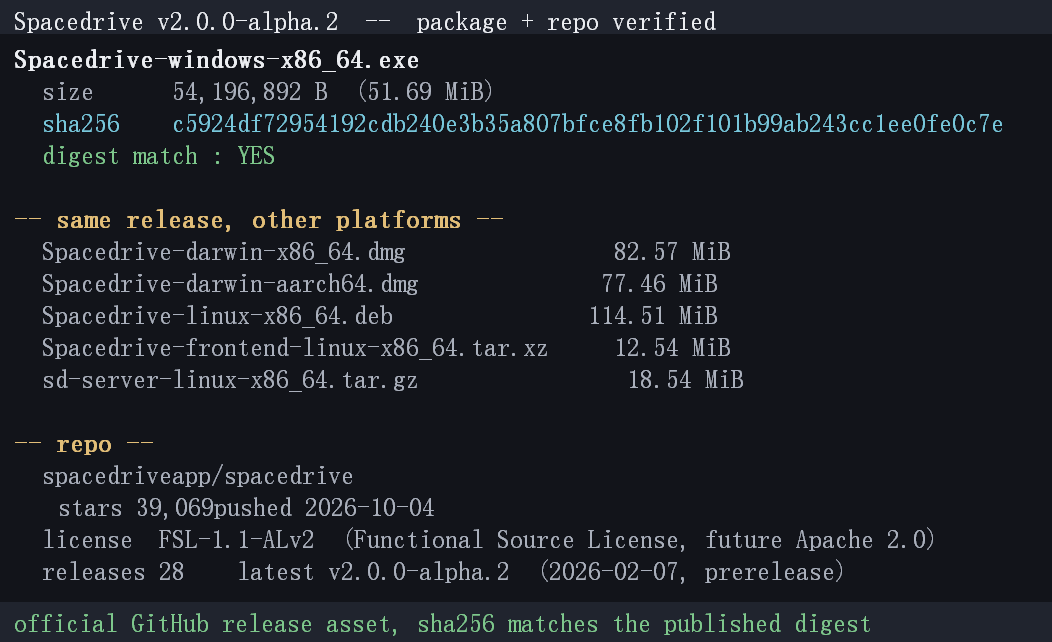1052x642 pixels.
Task: Open the spacedriveapp/spacedrive repo name
Action: [x=197, y=476]
